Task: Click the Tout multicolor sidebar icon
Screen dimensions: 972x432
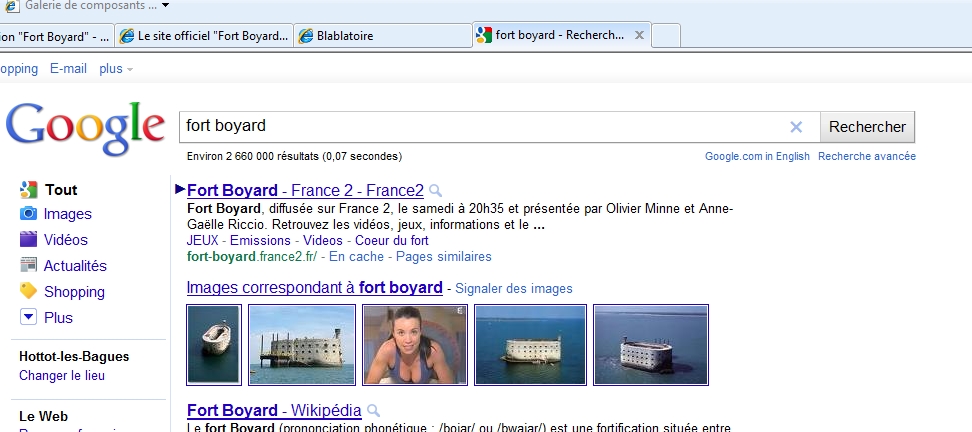Action: (29, 189)
